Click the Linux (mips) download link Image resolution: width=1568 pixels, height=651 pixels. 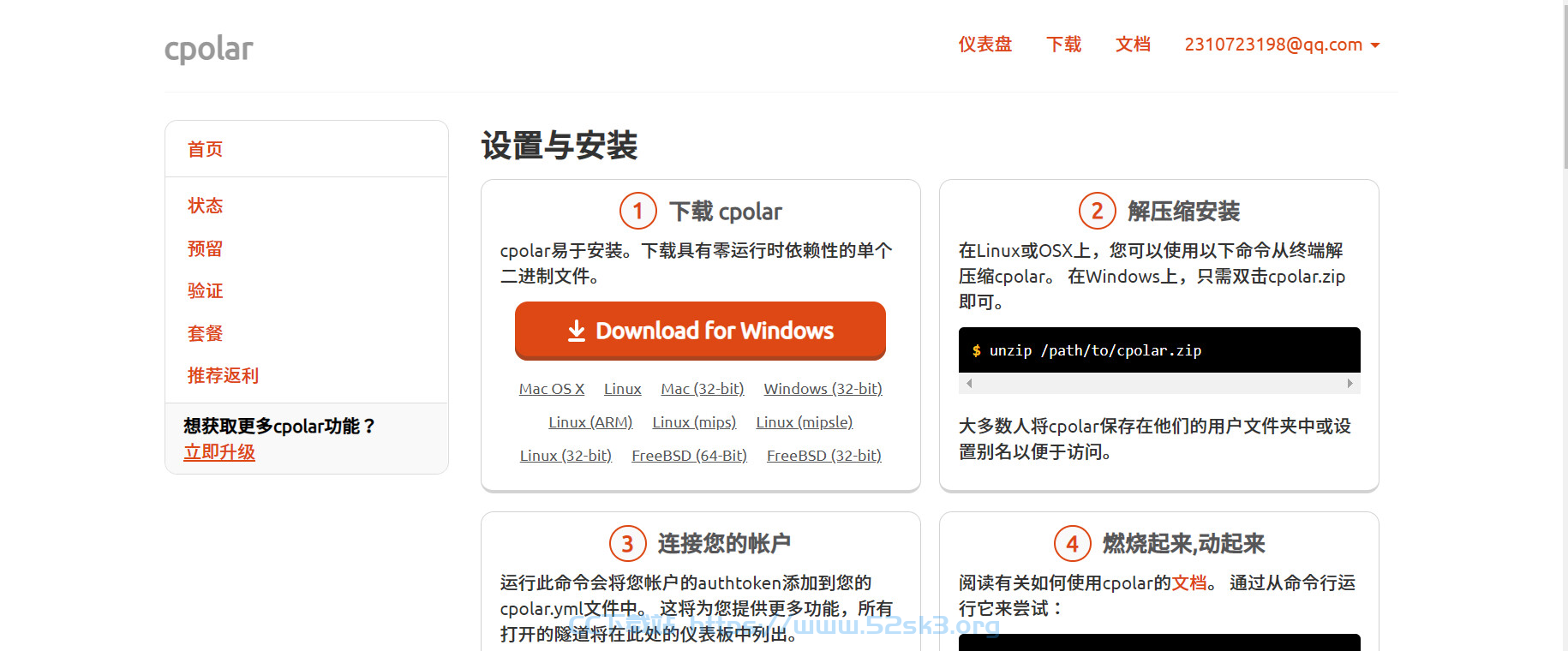pyautogui.click(x=694, y=422)
